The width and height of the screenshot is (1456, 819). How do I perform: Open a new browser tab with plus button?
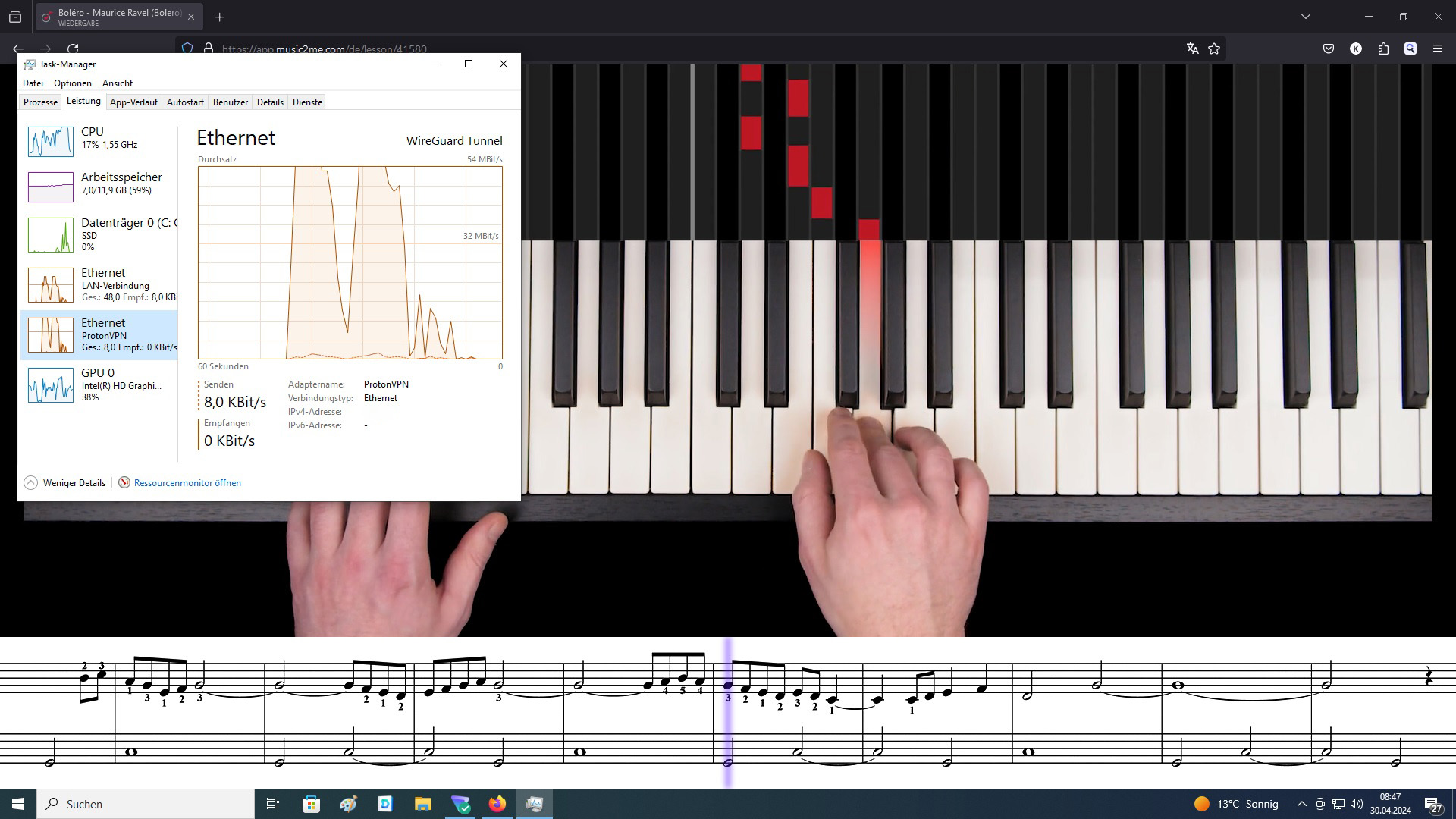pyautogui.click(x=220, y=17)
